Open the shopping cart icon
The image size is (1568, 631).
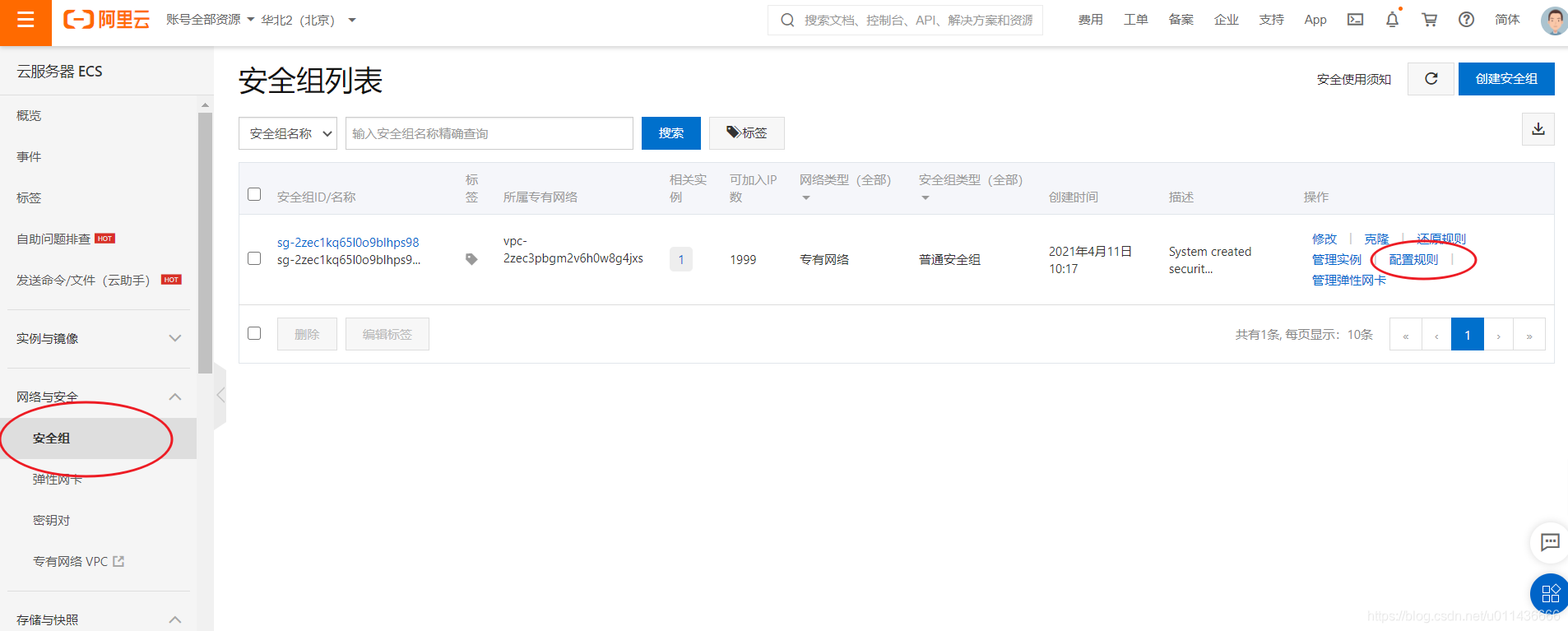[1430, 20]
